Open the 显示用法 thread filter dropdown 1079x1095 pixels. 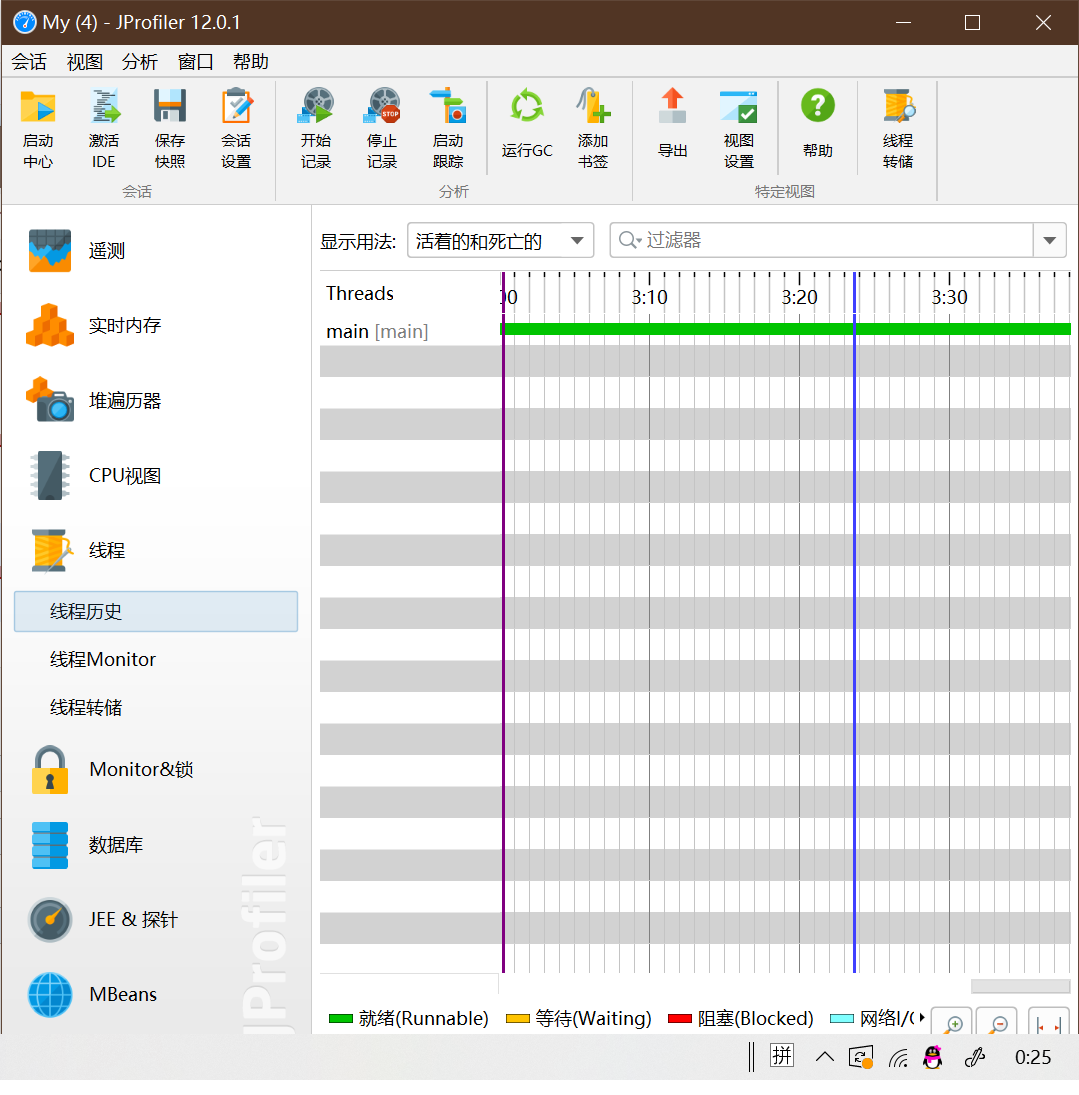[x=500, y=241]
